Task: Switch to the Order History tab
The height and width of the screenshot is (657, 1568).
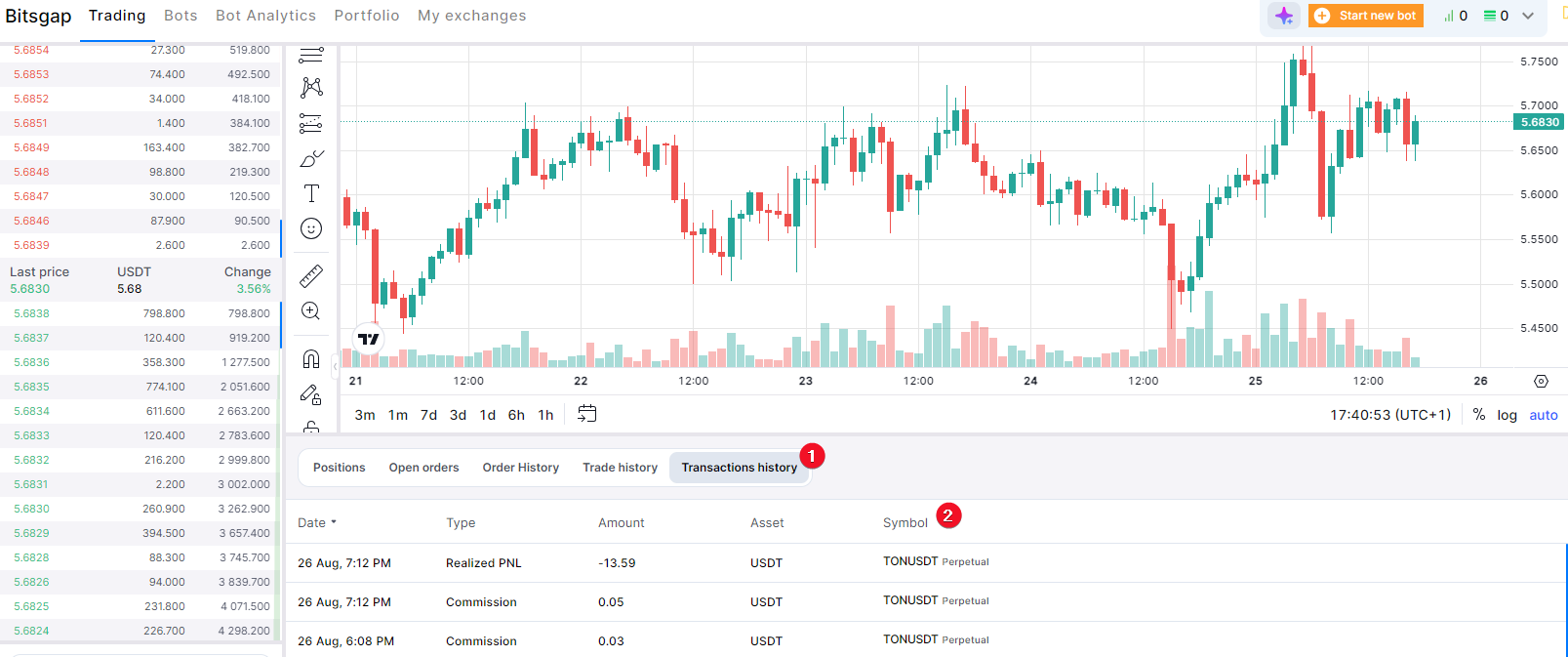Action: 520,468
